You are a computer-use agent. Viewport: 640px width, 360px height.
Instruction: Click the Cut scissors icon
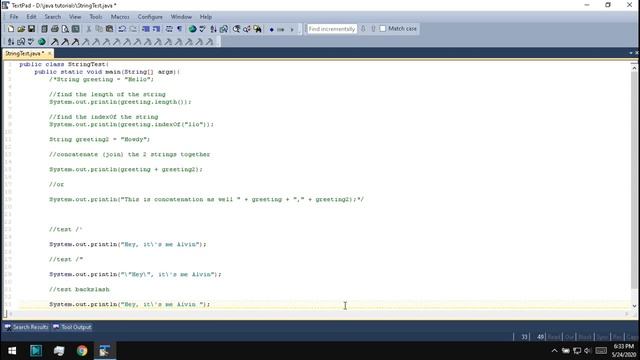(89, 29)
